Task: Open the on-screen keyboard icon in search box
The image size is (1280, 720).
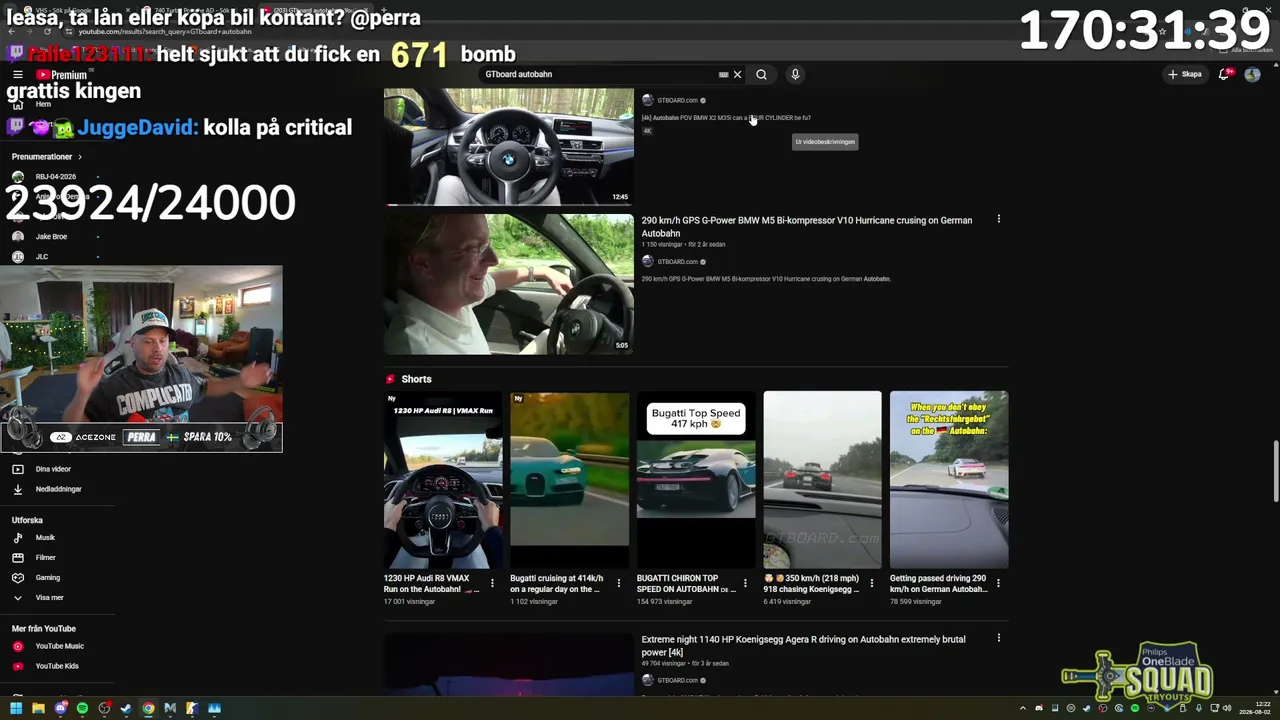Action: (723, 74)
